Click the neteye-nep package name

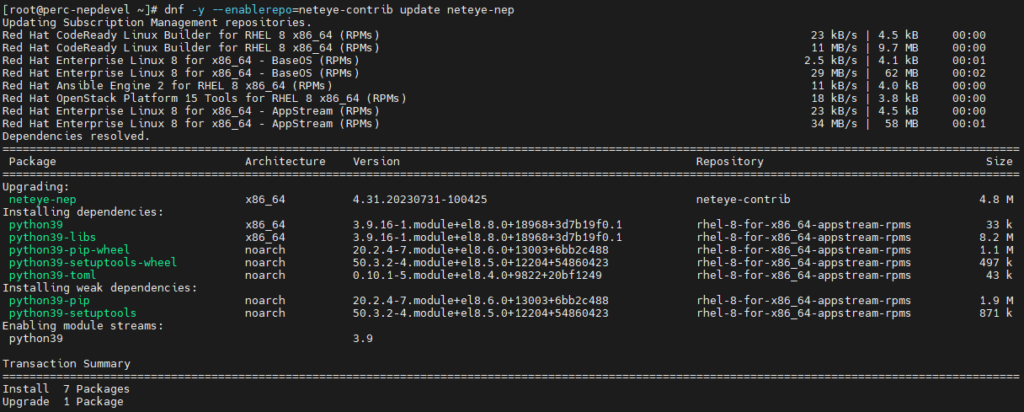click(42, 199)
